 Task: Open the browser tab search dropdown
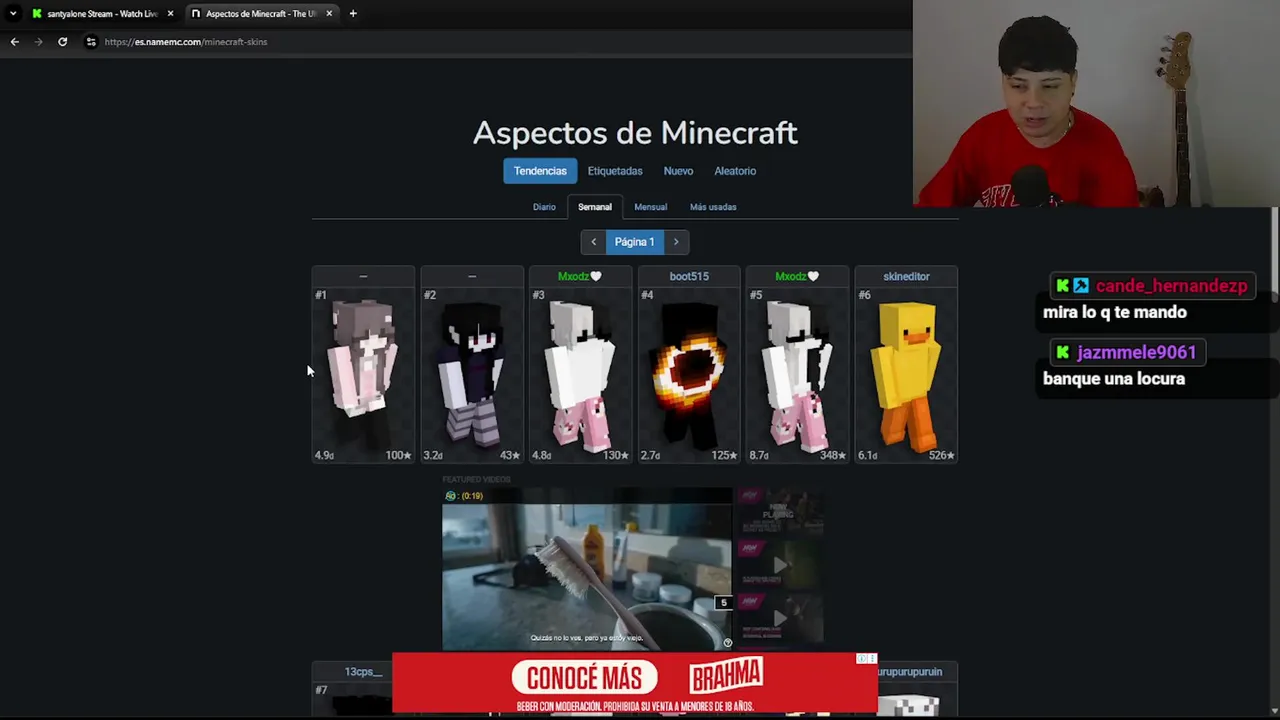pos(13,14)
